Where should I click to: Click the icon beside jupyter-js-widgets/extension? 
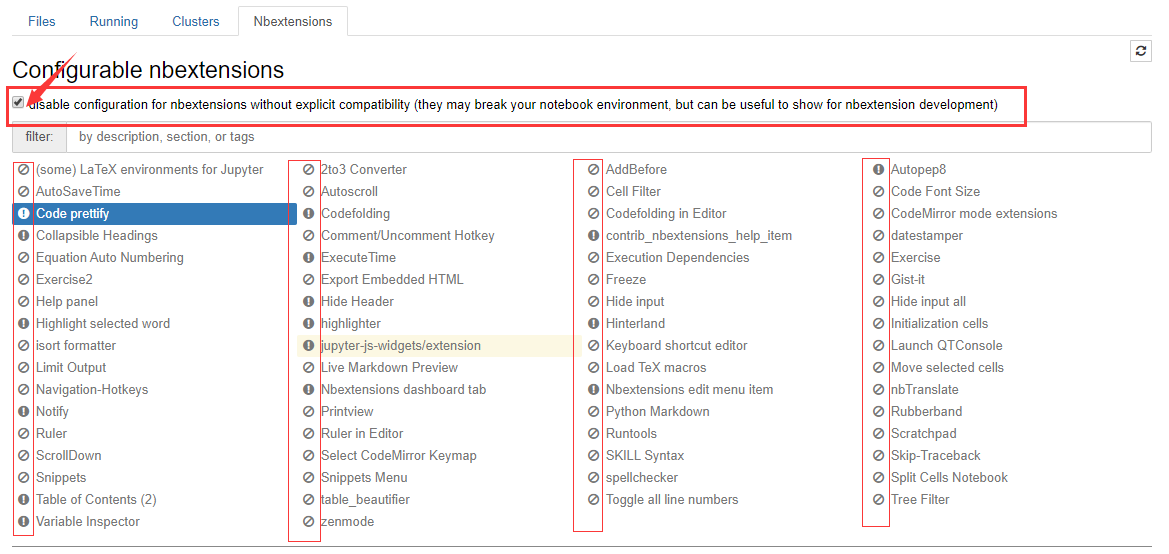308,346
